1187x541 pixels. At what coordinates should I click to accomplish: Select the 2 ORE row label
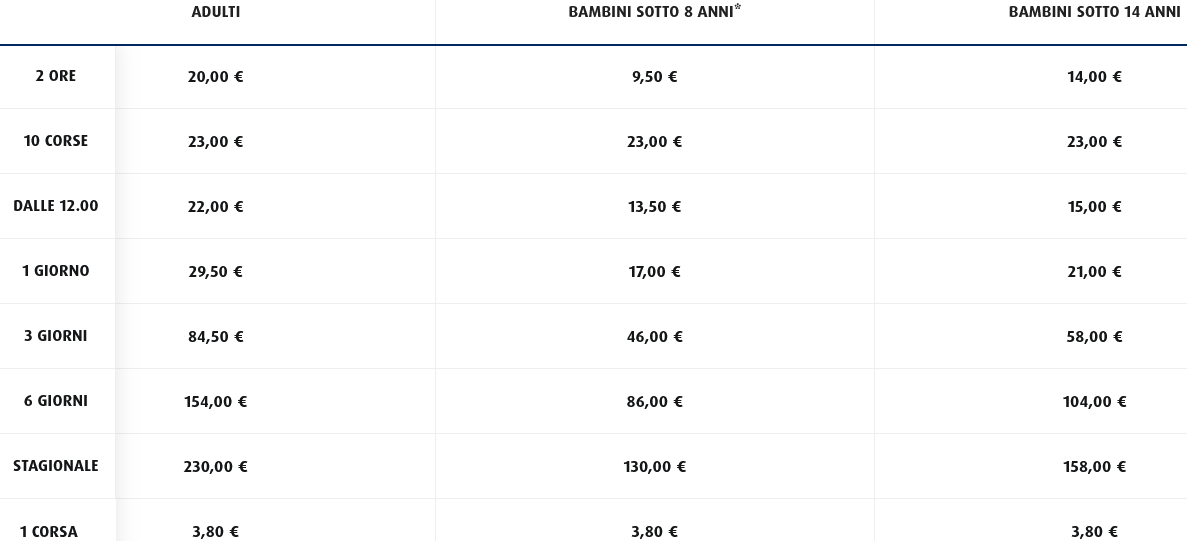click(56, 76)
